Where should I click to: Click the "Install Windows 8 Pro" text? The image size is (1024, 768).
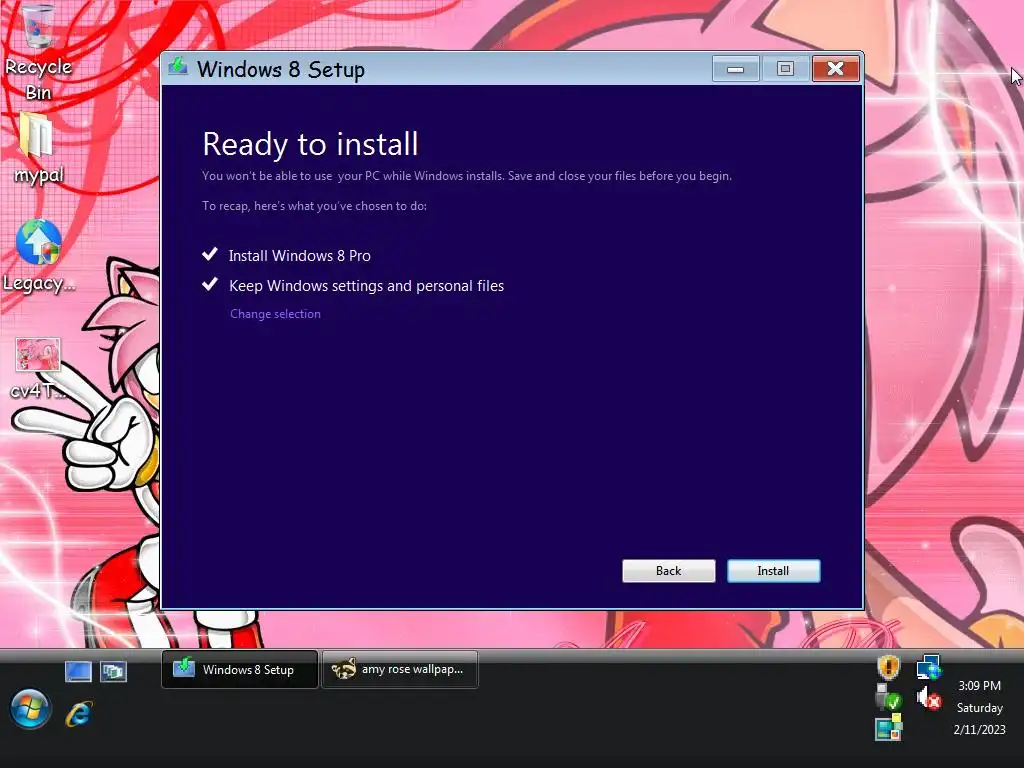pos(300,255)
